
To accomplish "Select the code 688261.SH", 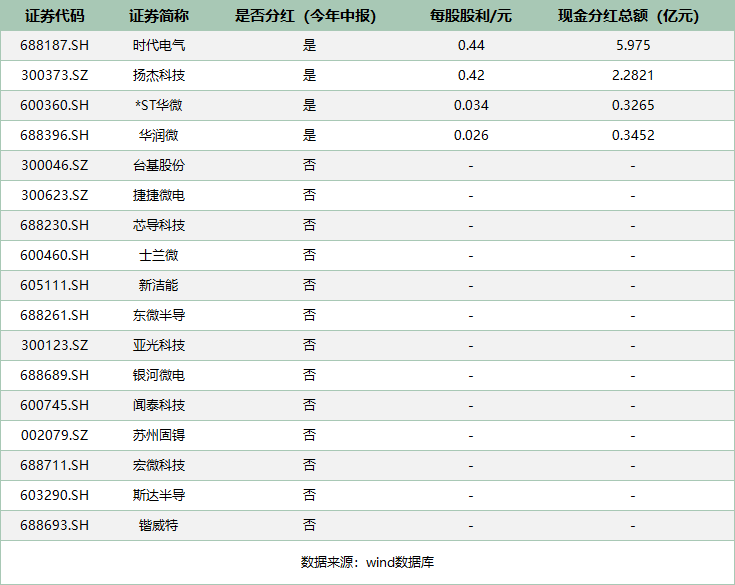I will click(54, 315).
